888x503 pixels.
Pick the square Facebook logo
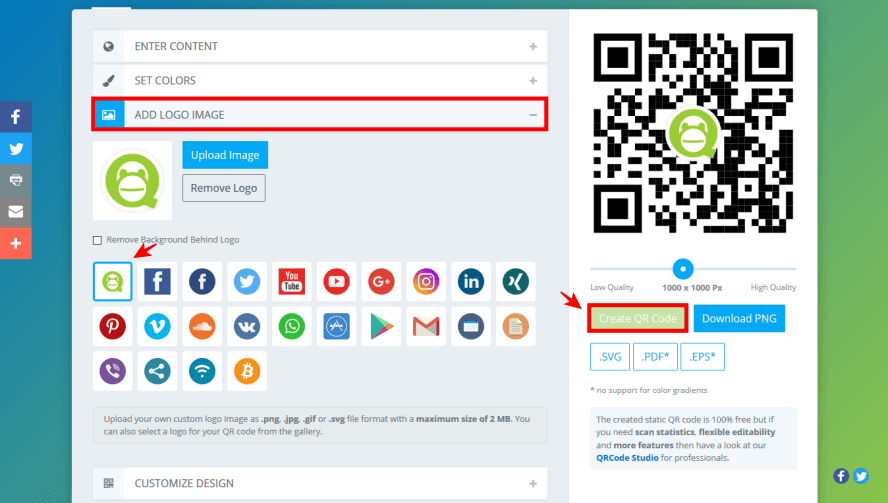(x=157, y=282)
